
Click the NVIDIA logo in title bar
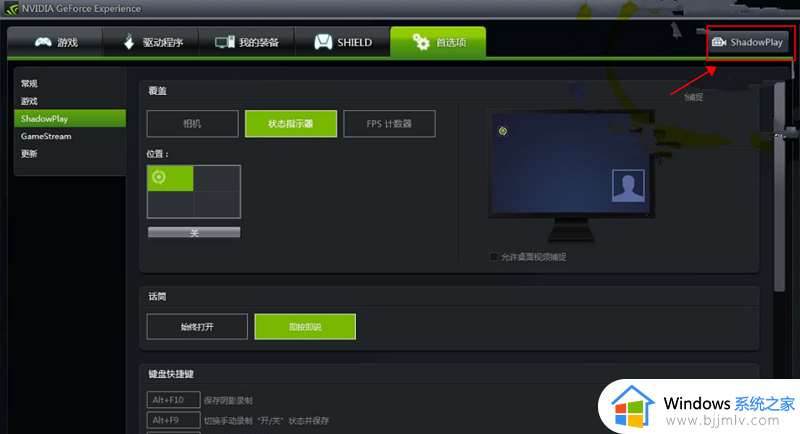pos(11,9)
